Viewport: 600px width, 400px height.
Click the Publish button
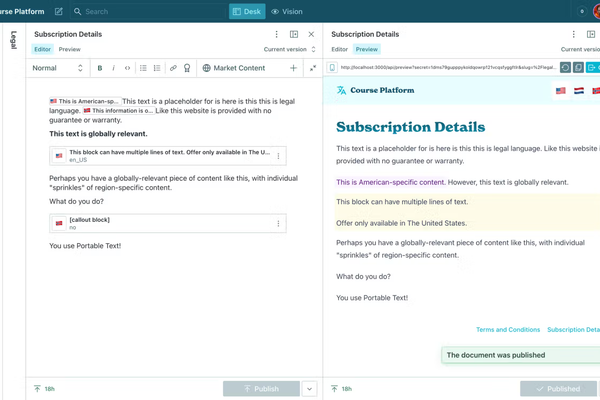(x=261, y=389)
